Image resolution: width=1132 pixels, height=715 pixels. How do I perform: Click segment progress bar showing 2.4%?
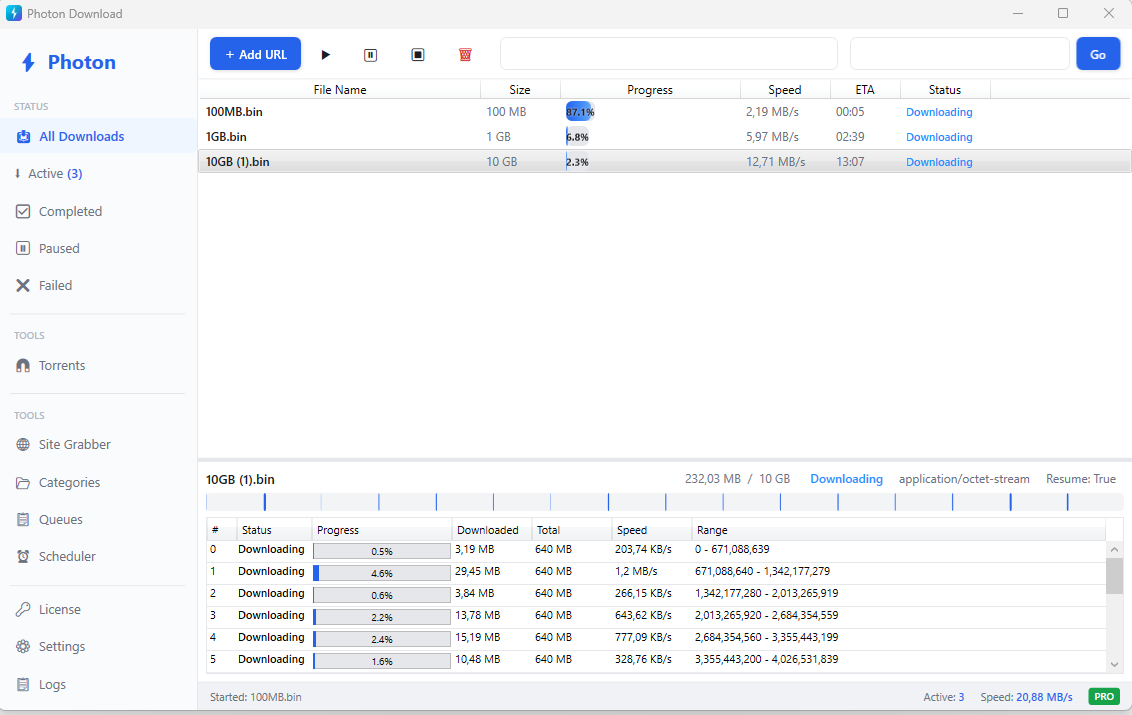point(382,639)
